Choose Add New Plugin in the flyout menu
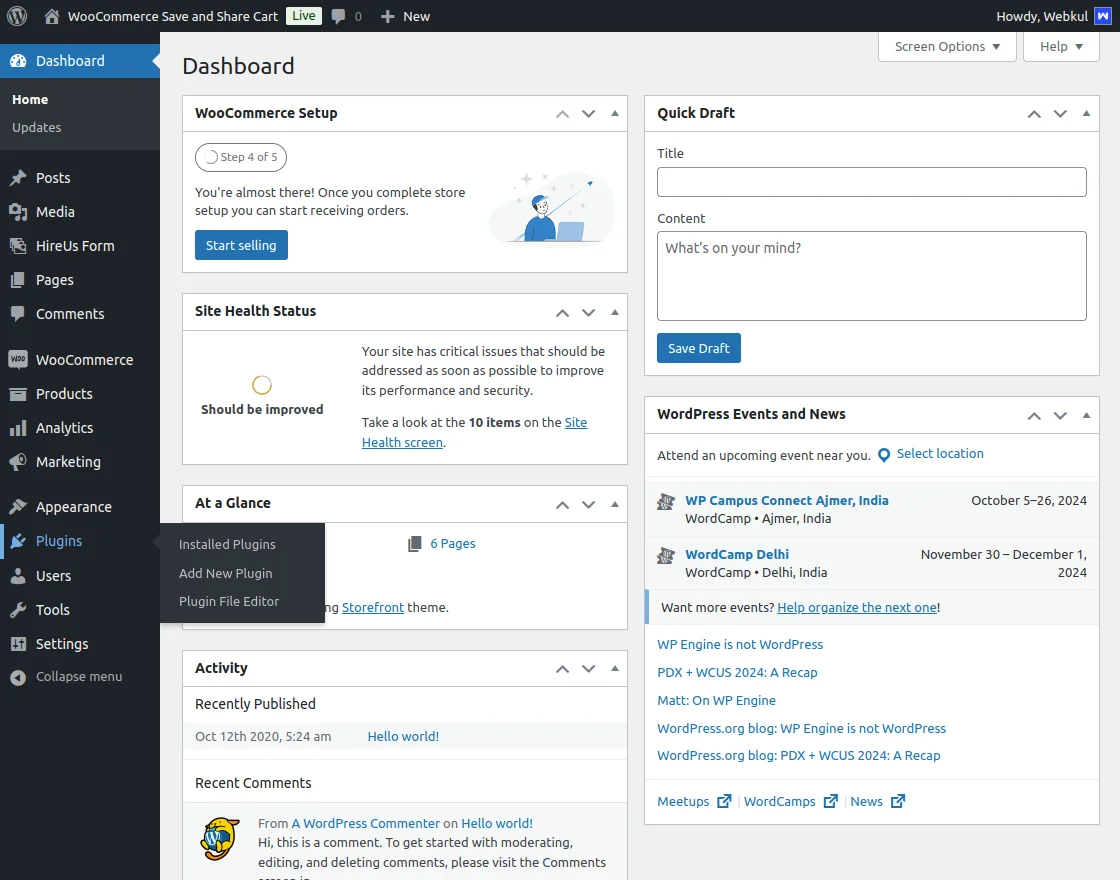Image resolution: width=1120 pixels, height=880 pixels. coord(224,573)
